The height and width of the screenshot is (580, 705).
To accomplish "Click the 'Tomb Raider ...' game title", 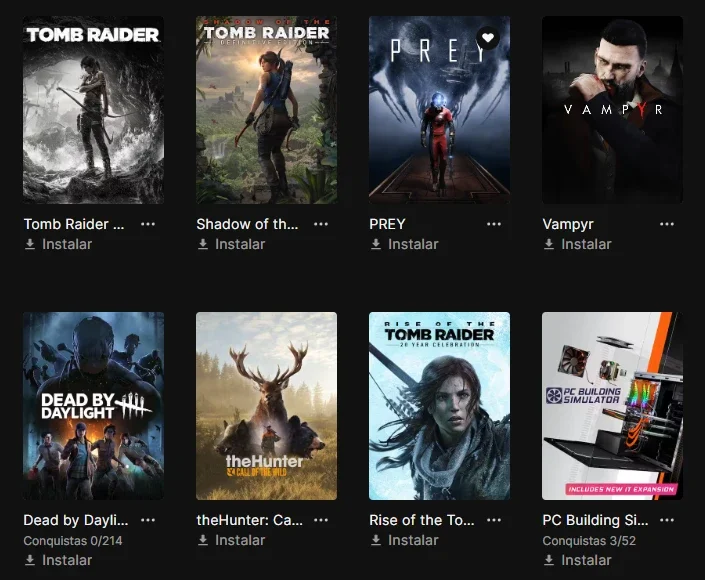I will (x=74, y=224).
